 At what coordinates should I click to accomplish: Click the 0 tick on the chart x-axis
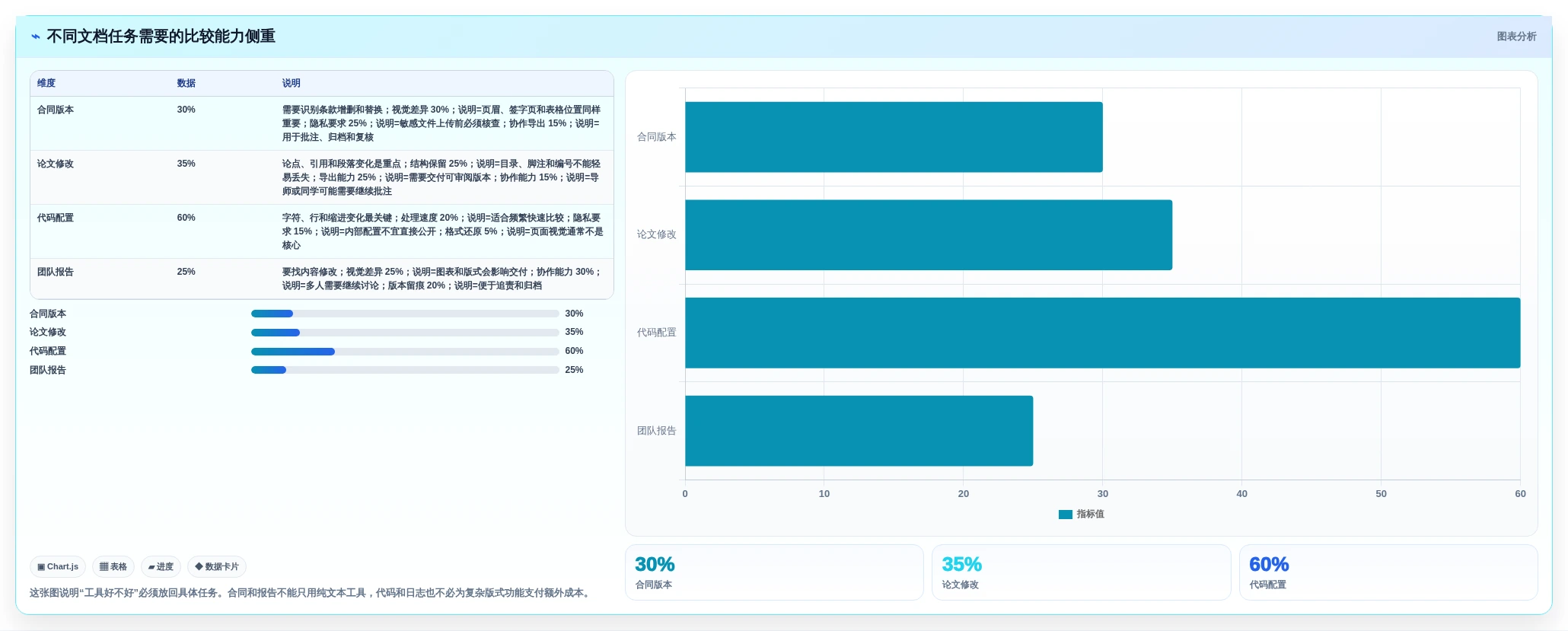point(685,494)
